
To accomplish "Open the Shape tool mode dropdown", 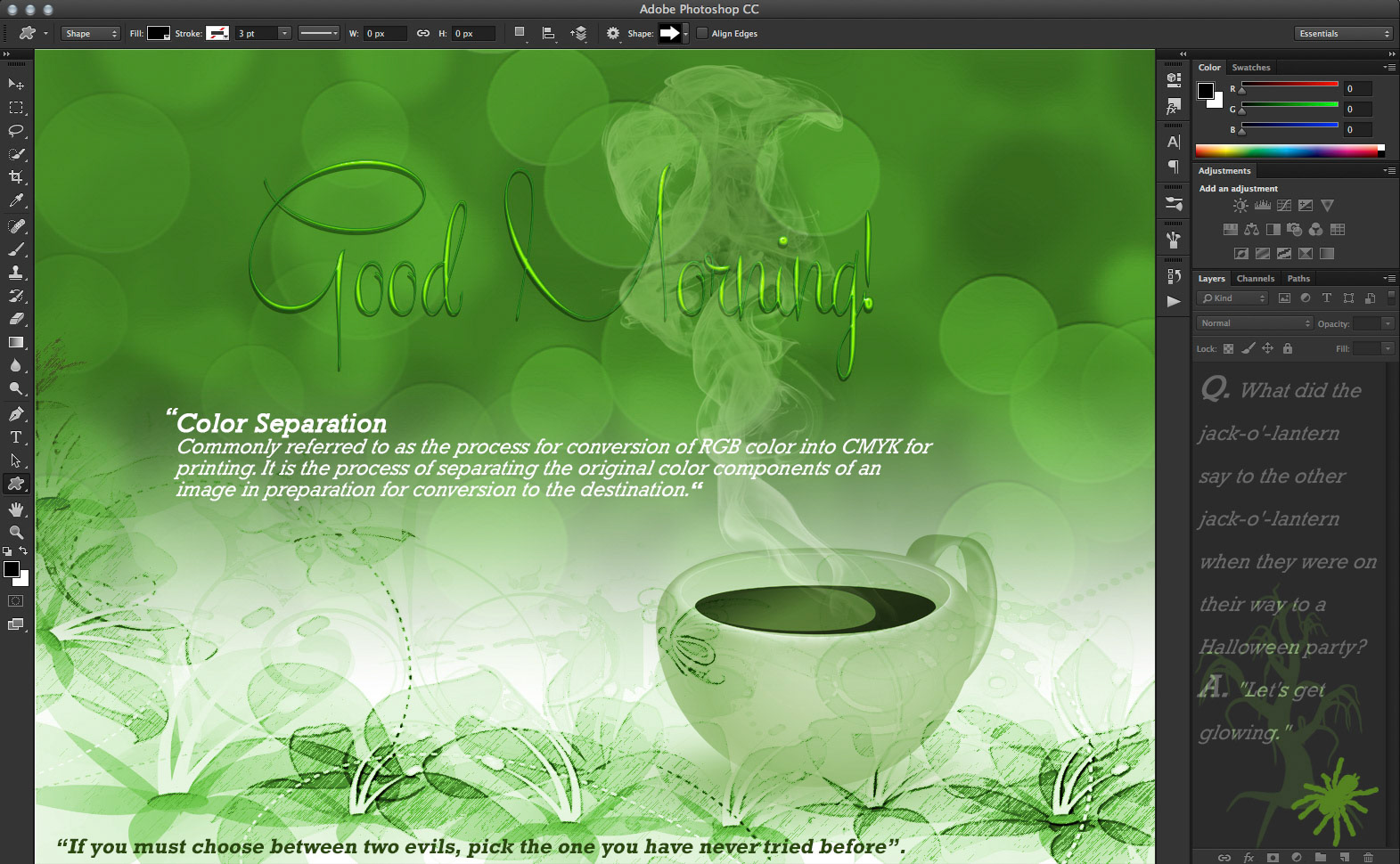I will click(x=91, y=34).
